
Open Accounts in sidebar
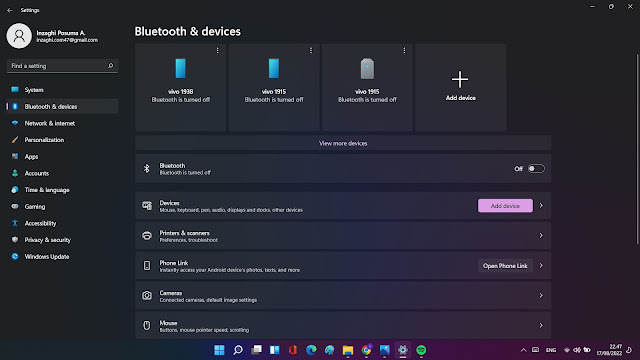coord(62,173)
